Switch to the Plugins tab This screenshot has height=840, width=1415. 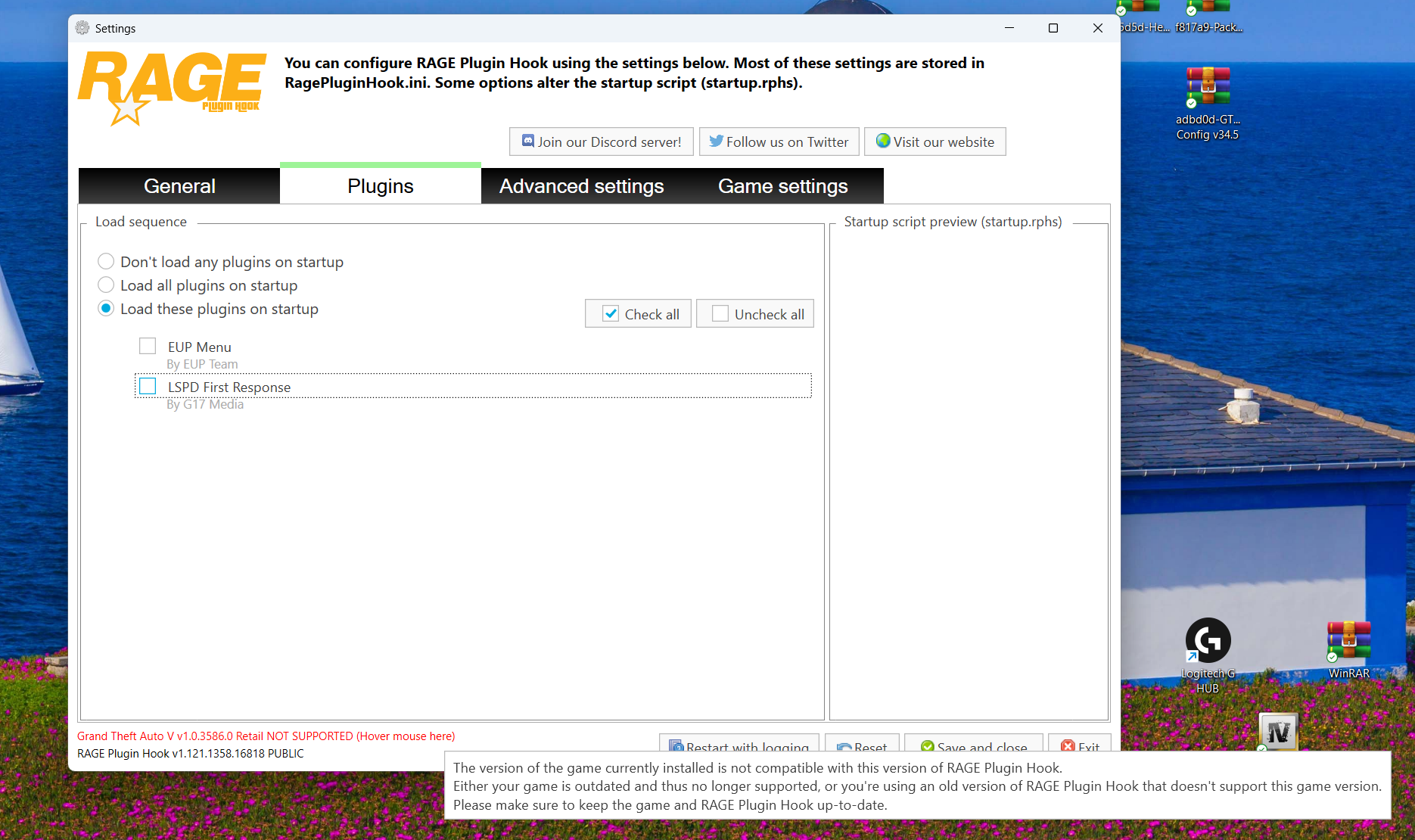coord(381,185)
